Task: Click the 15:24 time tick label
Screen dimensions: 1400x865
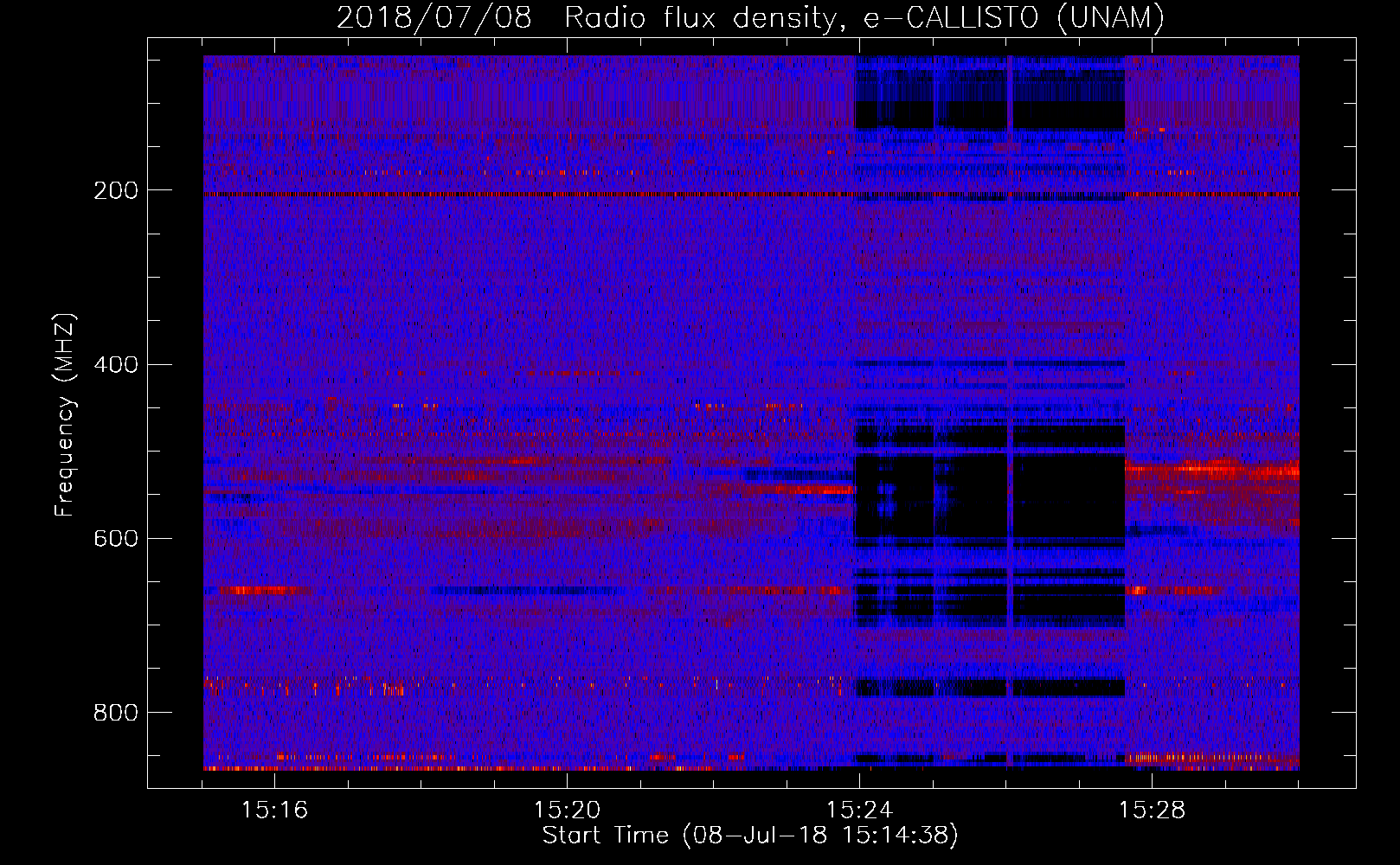Action: coord(859,811)
